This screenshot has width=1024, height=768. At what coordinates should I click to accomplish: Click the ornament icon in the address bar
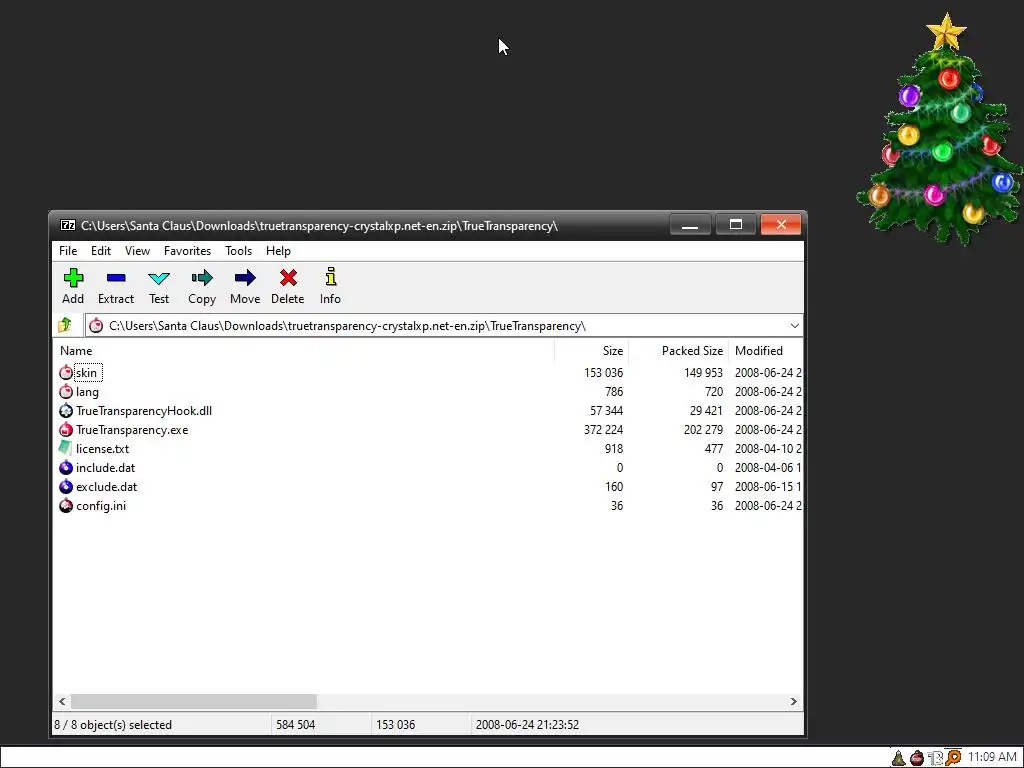tap(96, 325)
